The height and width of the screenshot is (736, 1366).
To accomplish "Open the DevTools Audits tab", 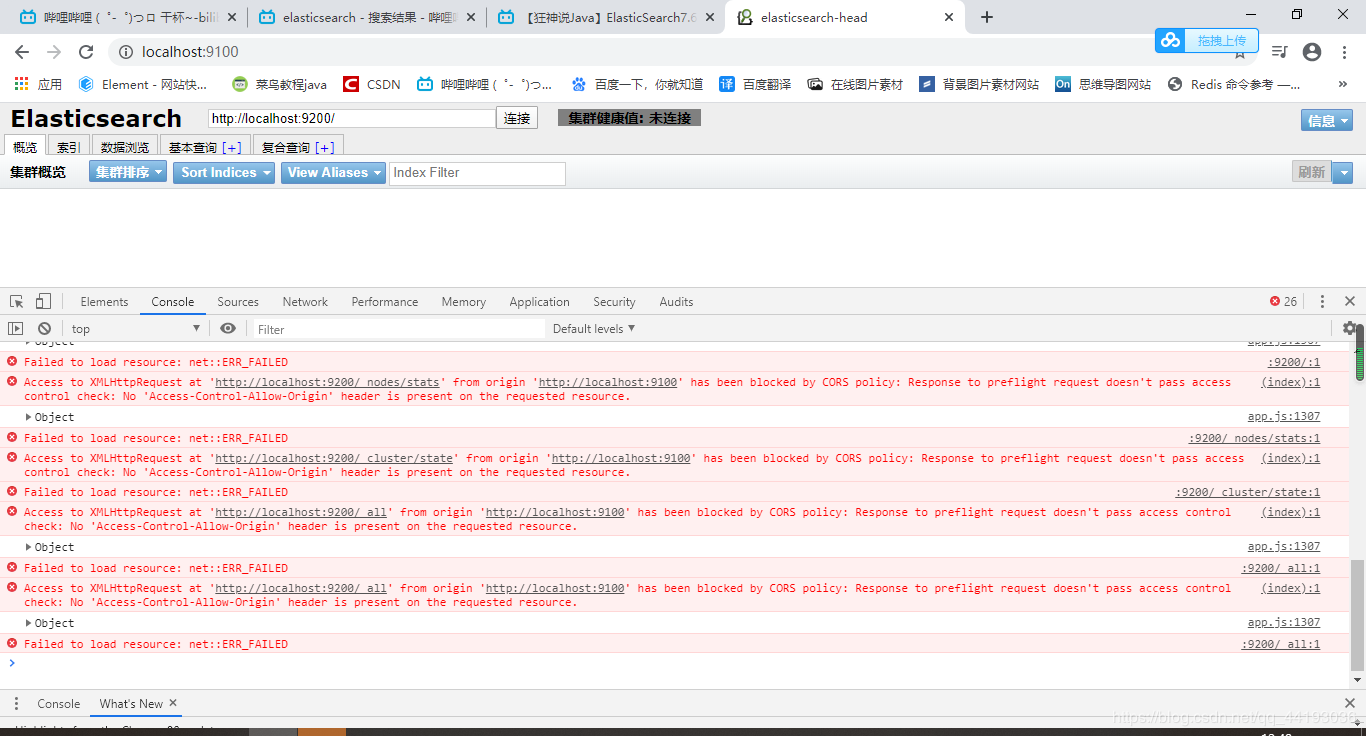I will point(676,301).
